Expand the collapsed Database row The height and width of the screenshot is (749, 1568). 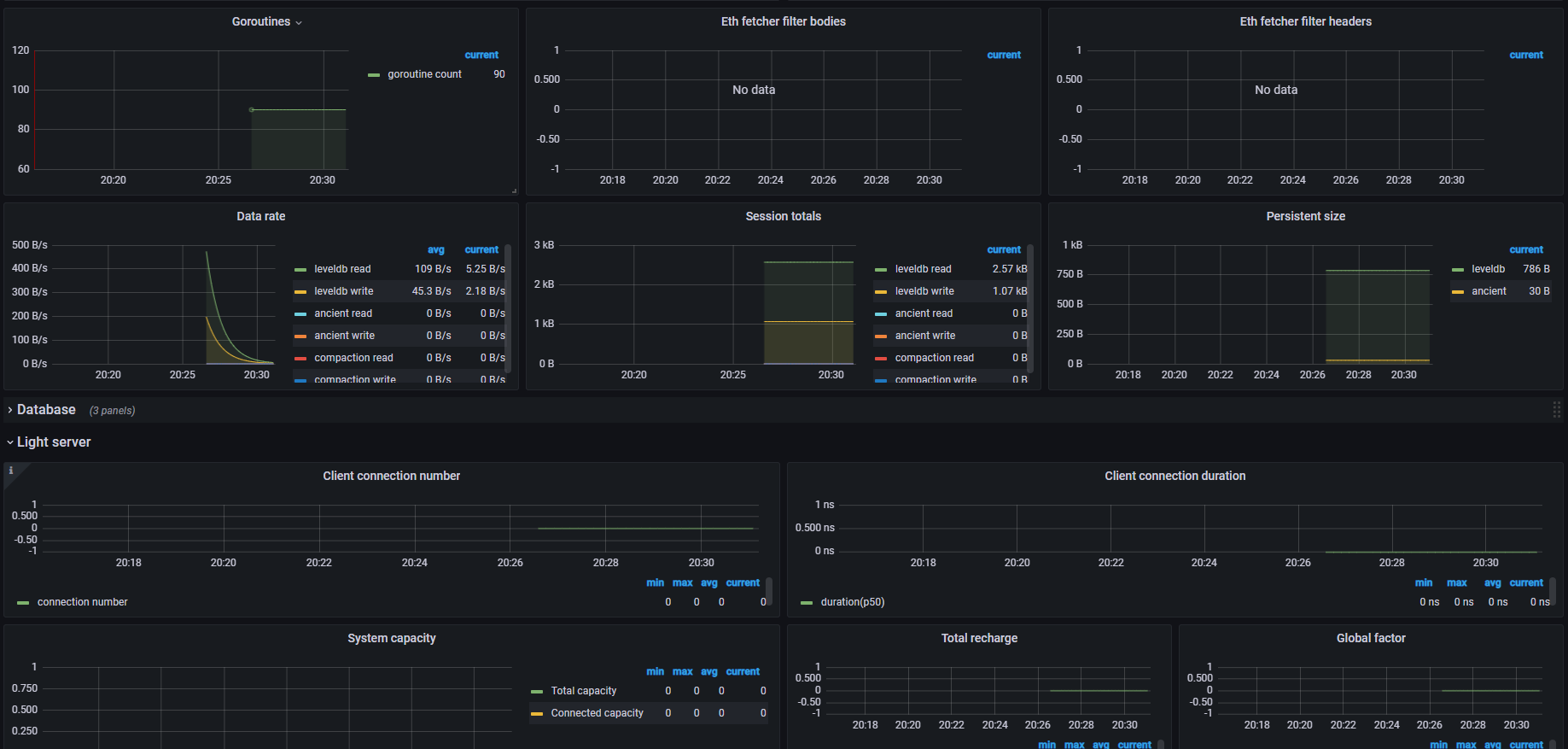point(46,410)
